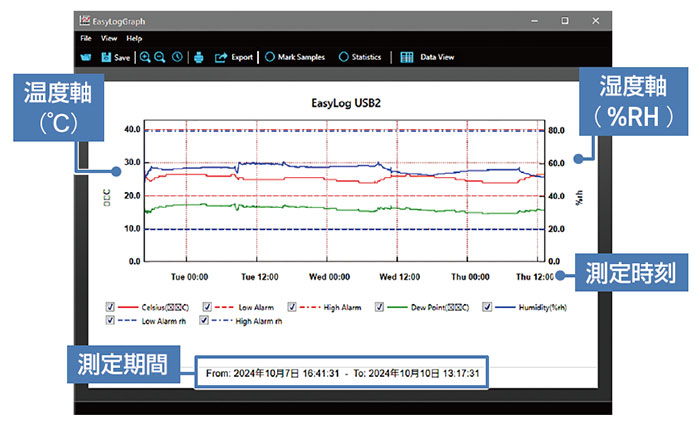Click the EasyLogGraph app icon in title bar
The height and width of the screenshot is (430, 700).
pos(85,21)
